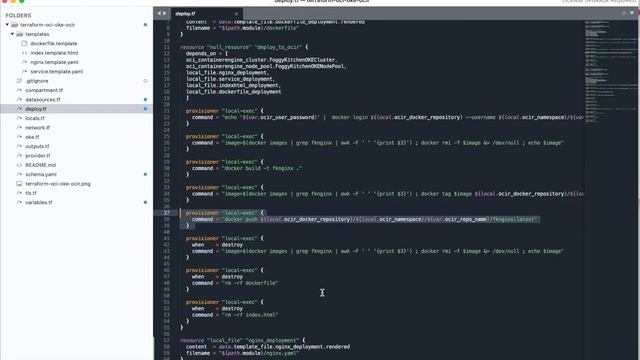Screen dimensions: 640x360
Task: Open nginx.template.yaml file
Action: pyautogui.click(x=54, y=62)
